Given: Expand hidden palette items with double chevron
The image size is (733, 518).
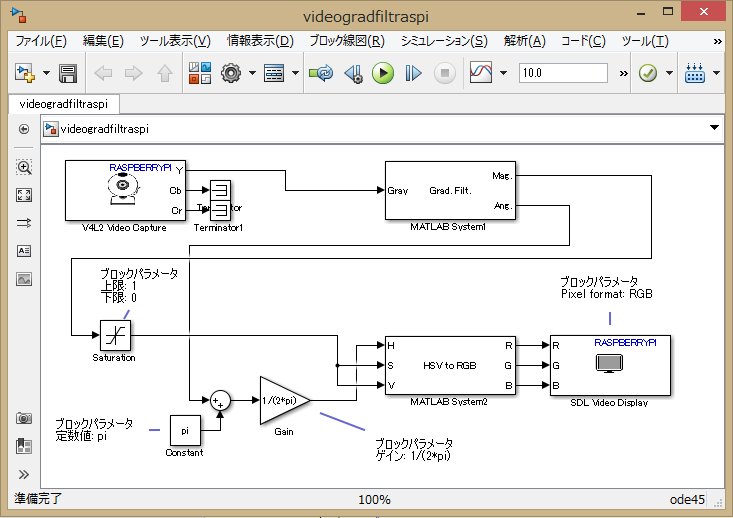Looking at the screenshot, I should pos(24,474).
